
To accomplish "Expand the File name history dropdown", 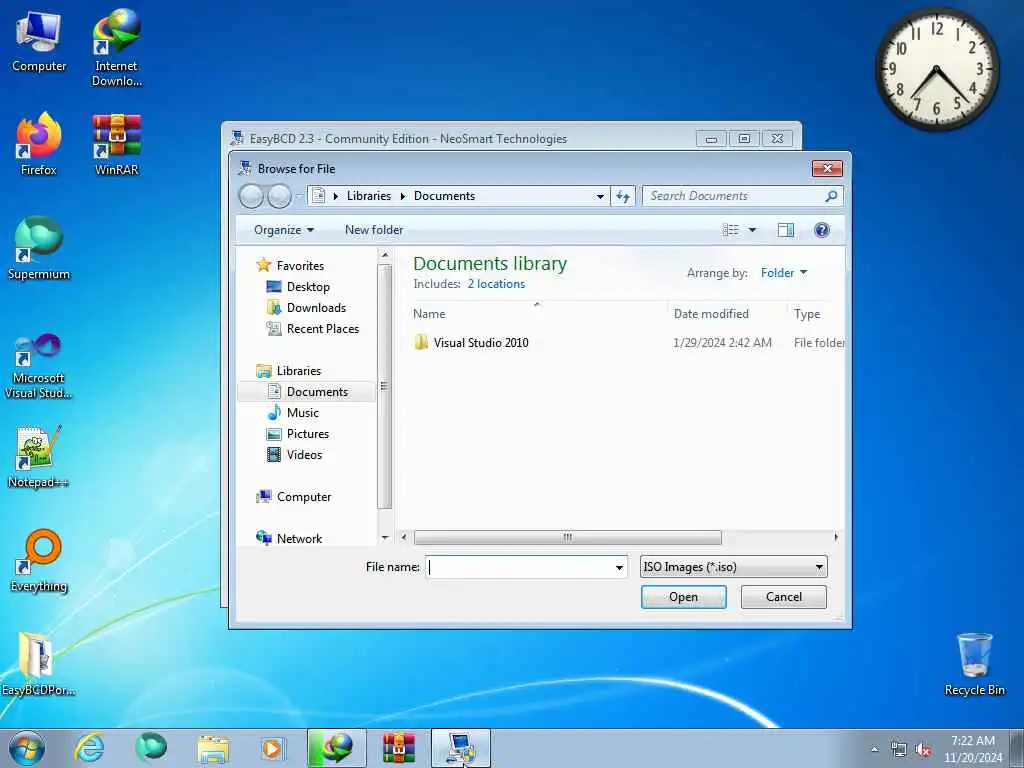I will point(619,568).
